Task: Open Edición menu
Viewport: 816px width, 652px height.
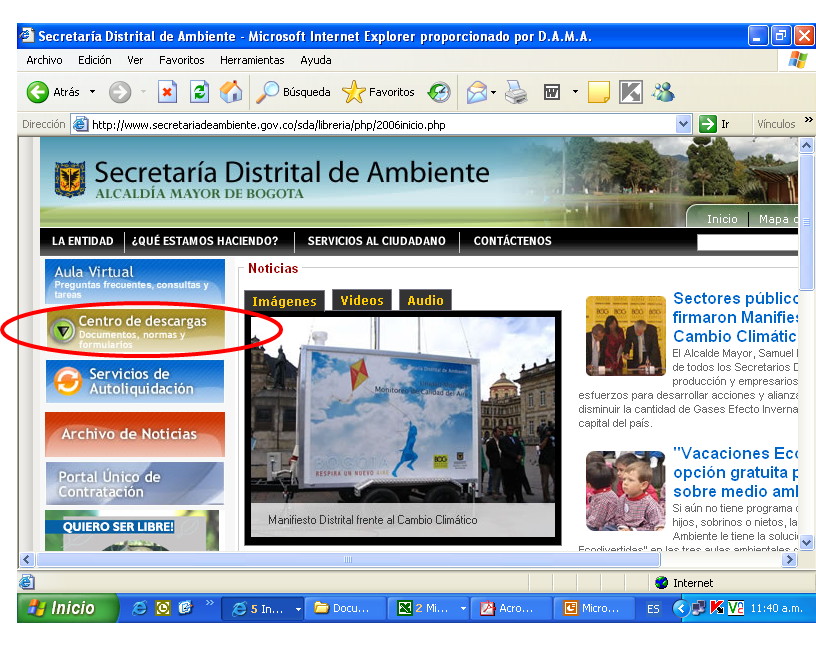Action: pos(95,60)
